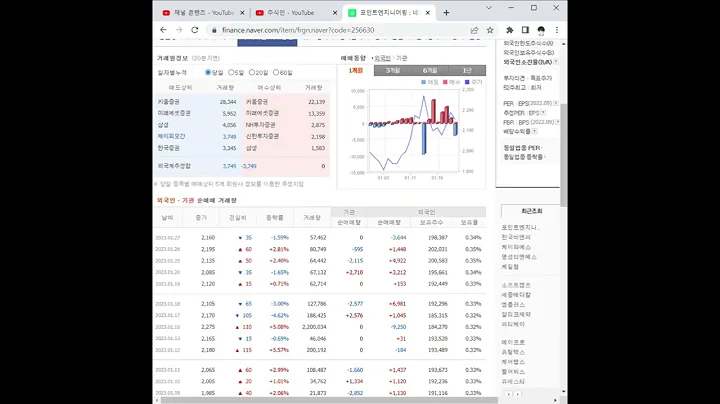
Task: Open 제일일 in recent list
Action: click(510, 266)
